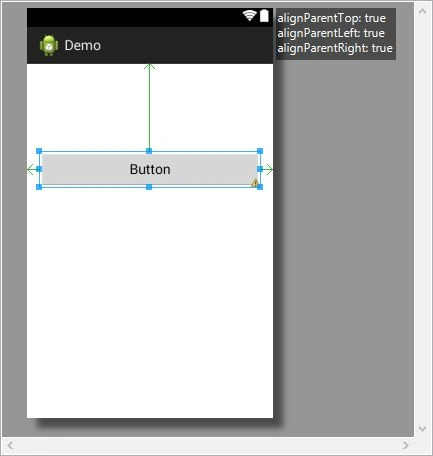Click the horizontal scrollbar left arrow
Screen dimensions: 433x456
(x=10, y=445)
